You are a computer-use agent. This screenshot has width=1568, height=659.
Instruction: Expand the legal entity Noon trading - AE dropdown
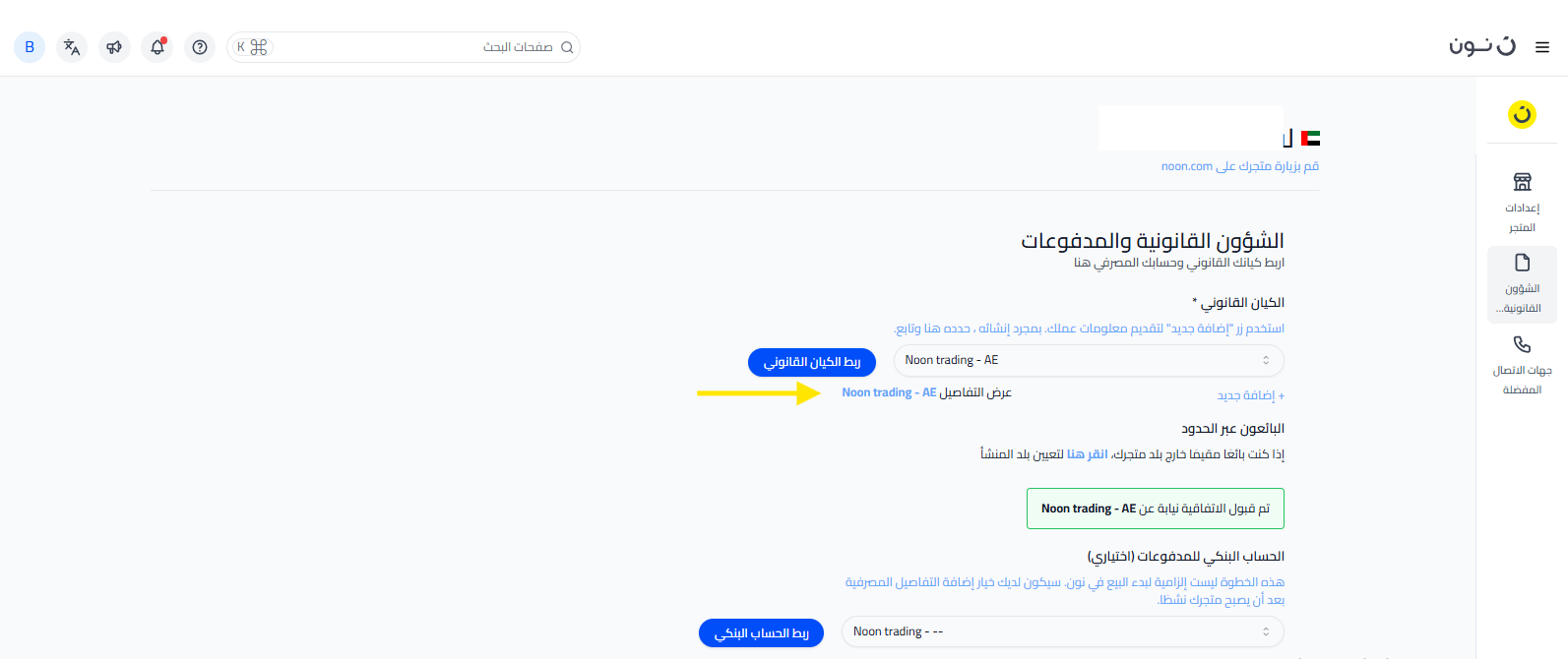(1088, 360)
